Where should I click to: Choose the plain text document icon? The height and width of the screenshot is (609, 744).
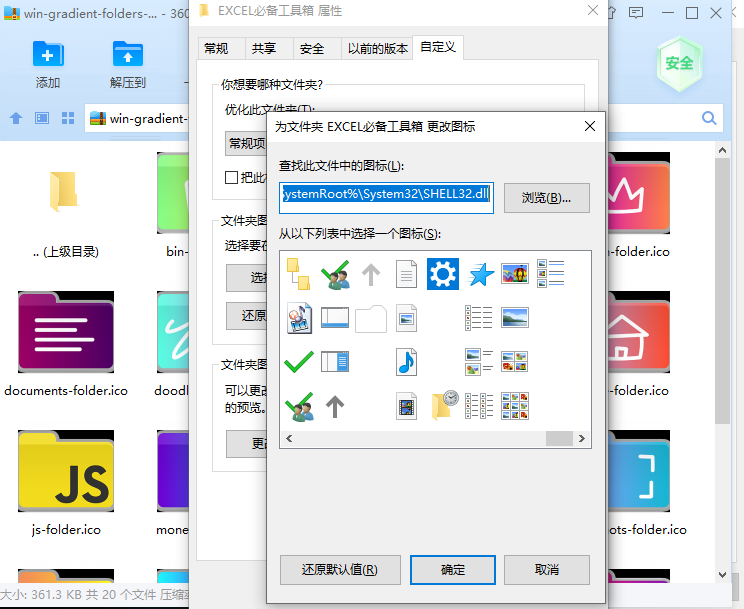tap(407, 274)
